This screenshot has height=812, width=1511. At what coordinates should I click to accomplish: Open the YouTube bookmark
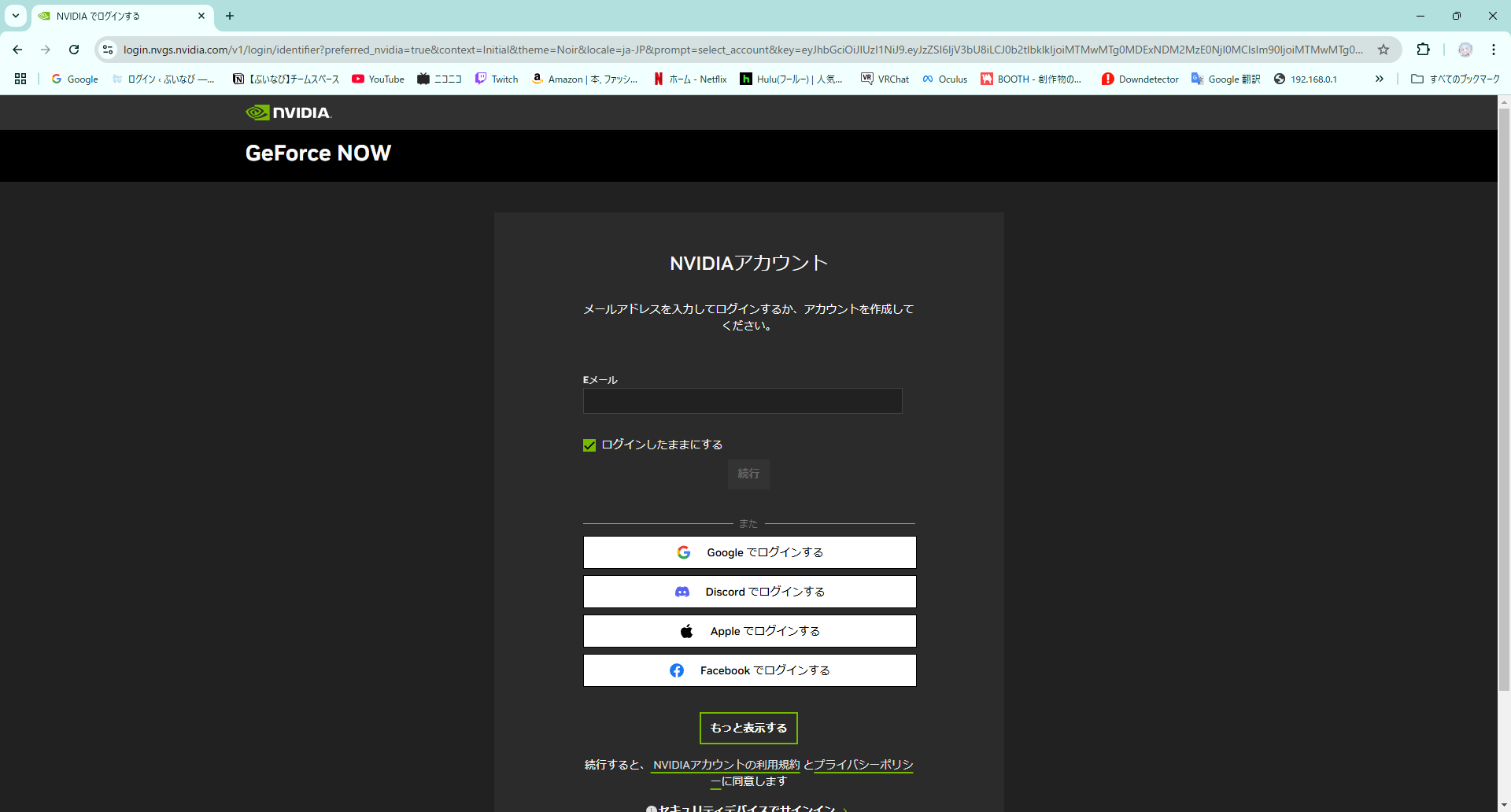point(378,79)
